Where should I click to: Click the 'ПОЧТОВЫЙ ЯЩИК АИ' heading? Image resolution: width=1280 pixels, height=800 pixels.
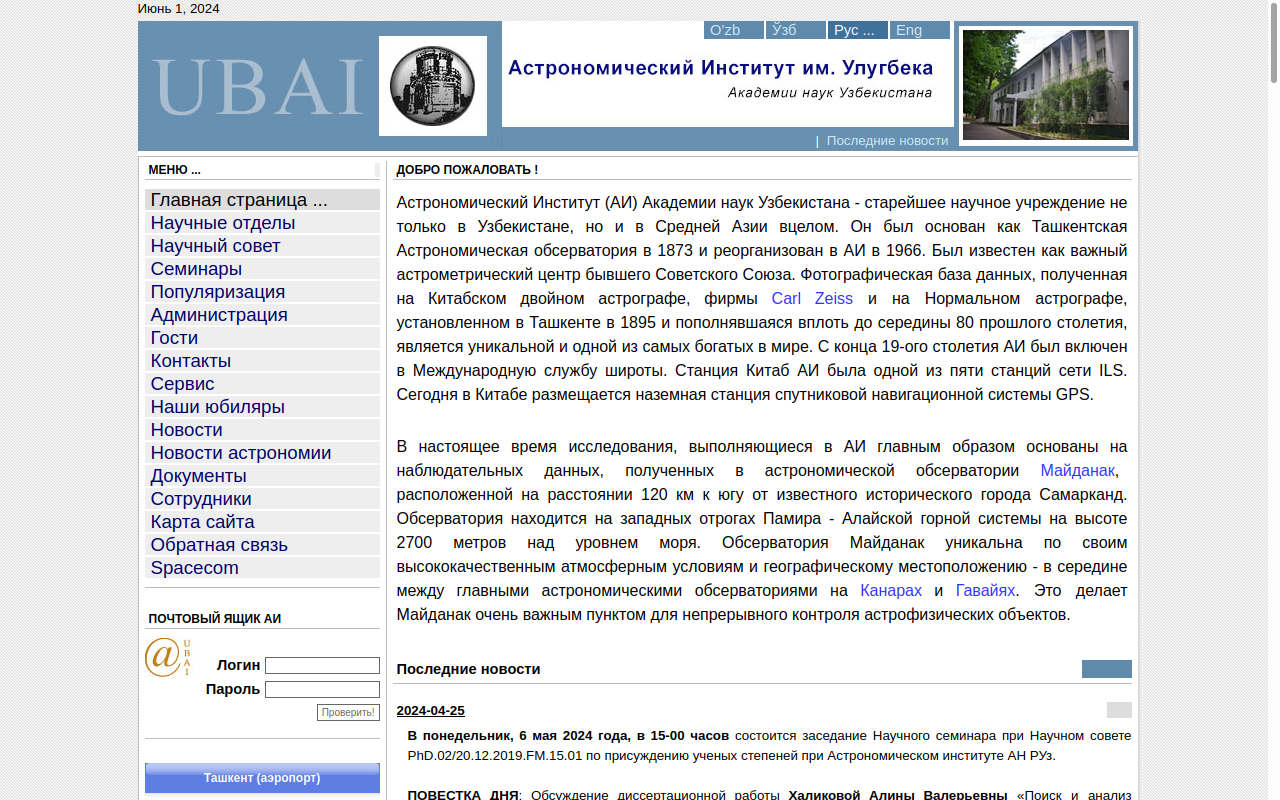[215, 619]
